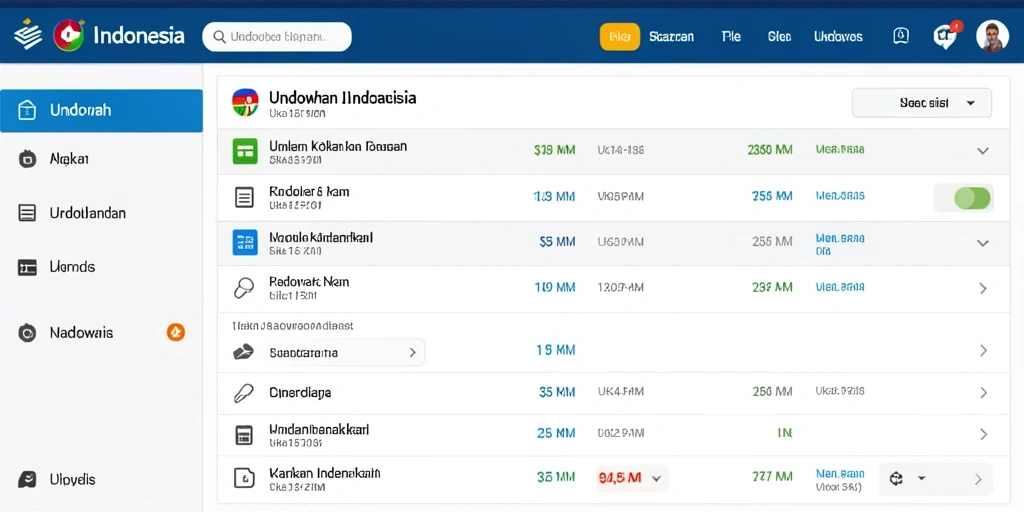Click the clock badge icon in header
Viewport: 1024px width, 512px height.
901,36
